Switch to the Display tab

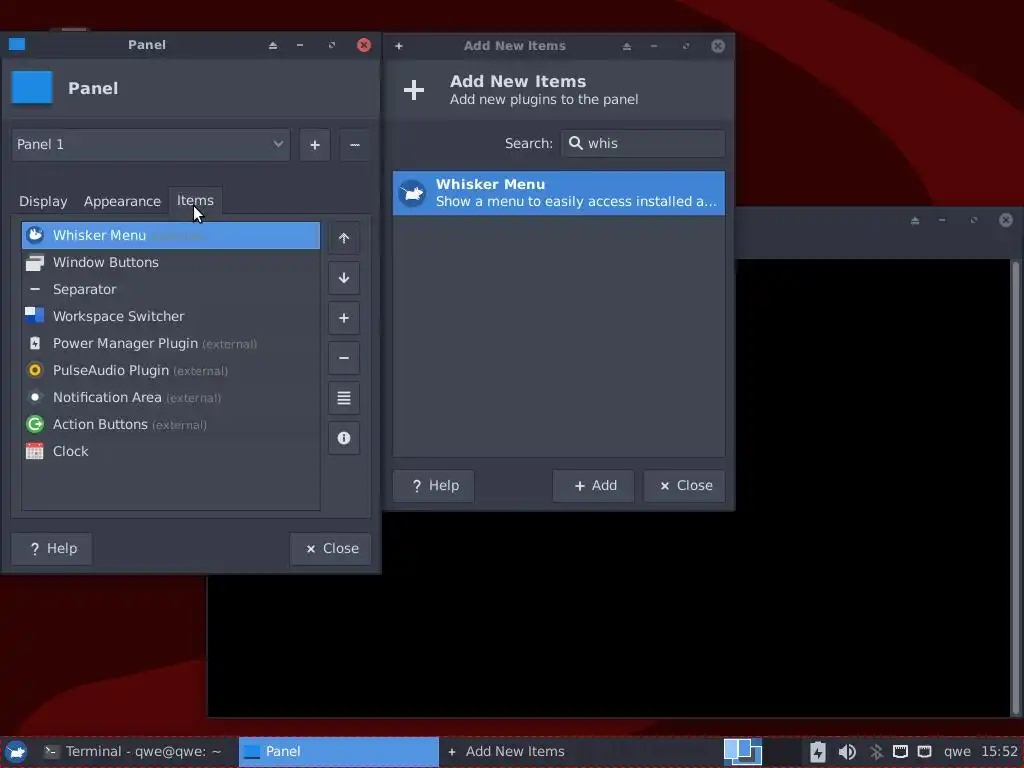click(x=43, y=201)
